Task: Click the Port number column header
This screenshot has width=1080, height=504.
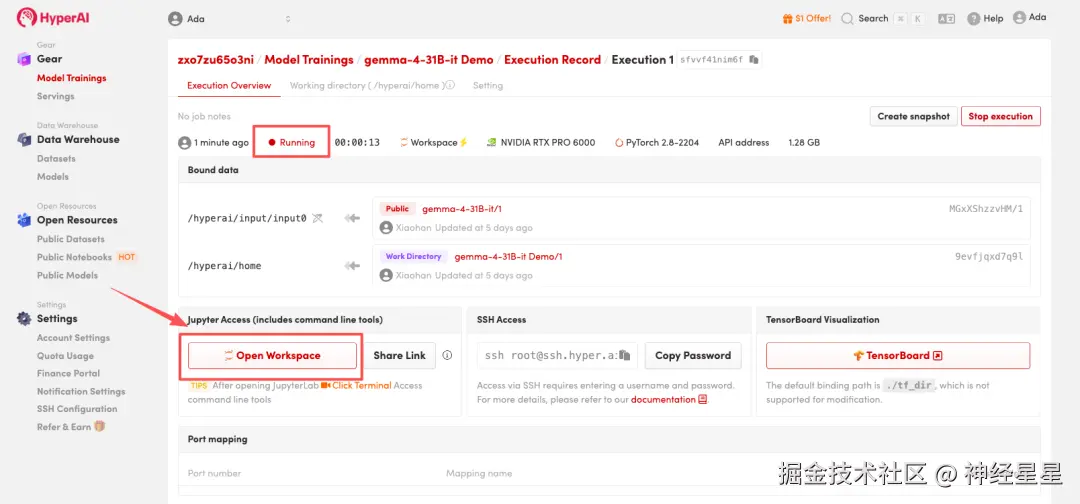Action: point(214,474)
